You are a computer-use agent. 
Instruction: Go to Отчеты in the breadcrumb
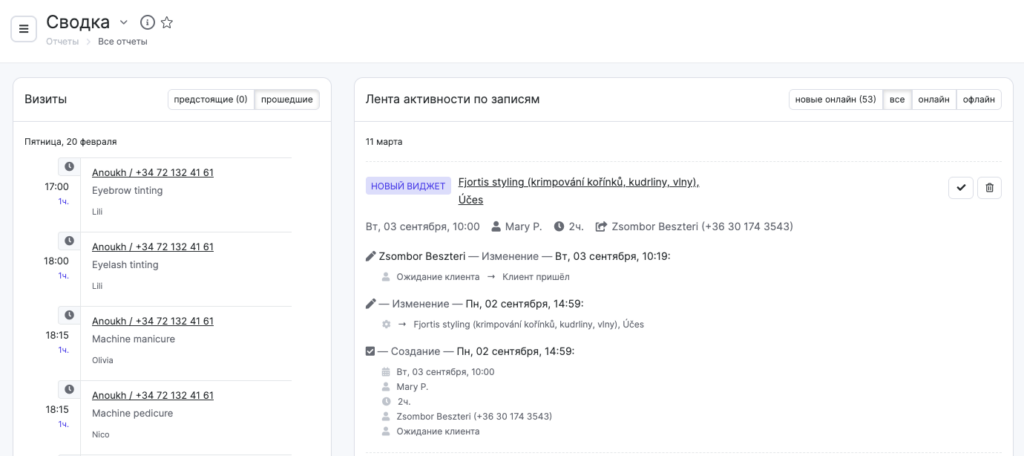point(62,41)
